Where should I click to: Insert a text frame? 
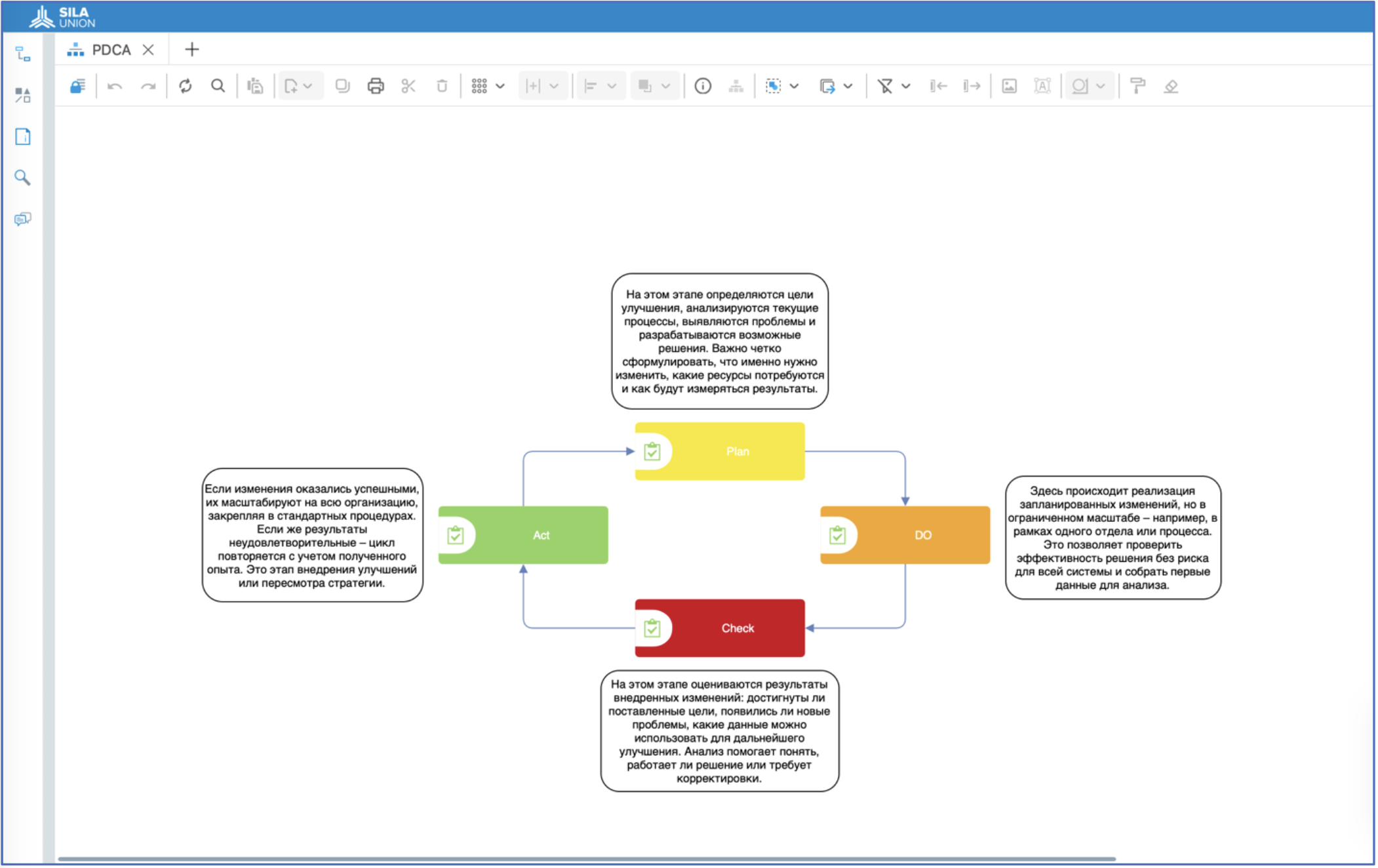coord(1042,86)
